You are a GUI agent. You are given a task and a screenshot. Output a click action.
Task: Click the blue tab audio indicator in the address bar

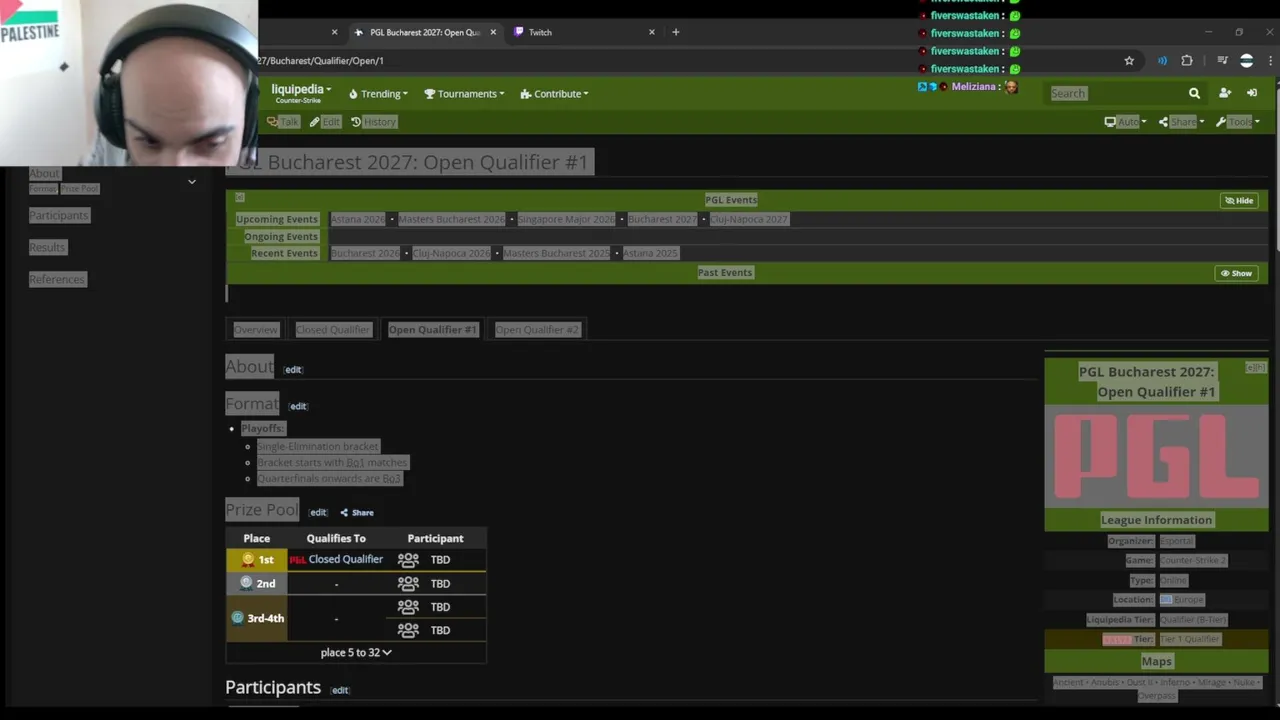pos(1162,61)
